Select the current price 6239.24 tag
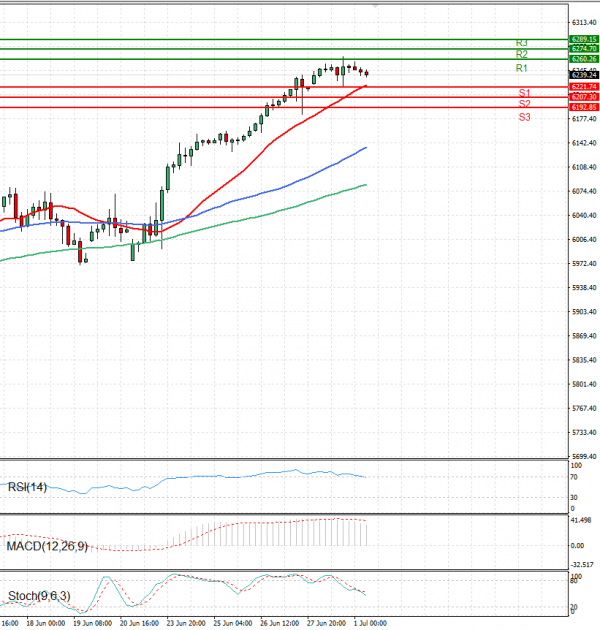The image size is (600, 630). (x=584, y=75)
